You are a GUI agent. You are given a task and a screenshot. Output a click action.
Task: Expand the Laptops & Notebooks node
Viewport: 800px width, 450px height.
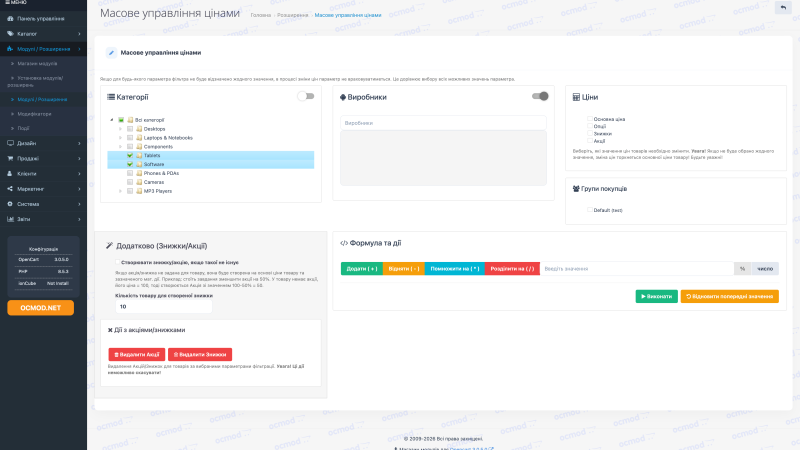pos(120,138)
